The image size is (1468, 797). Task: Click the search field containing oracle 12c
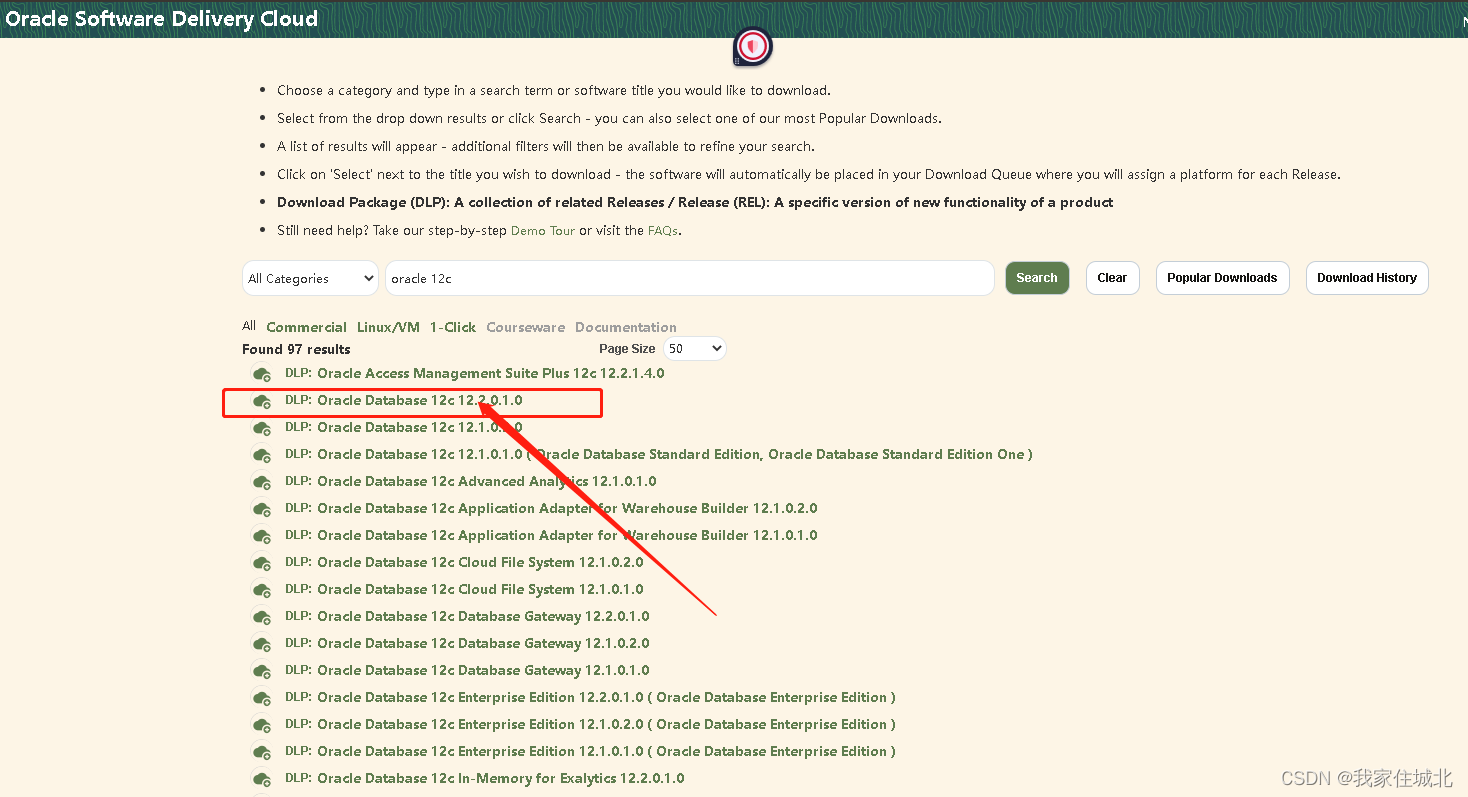click(690, 278)
